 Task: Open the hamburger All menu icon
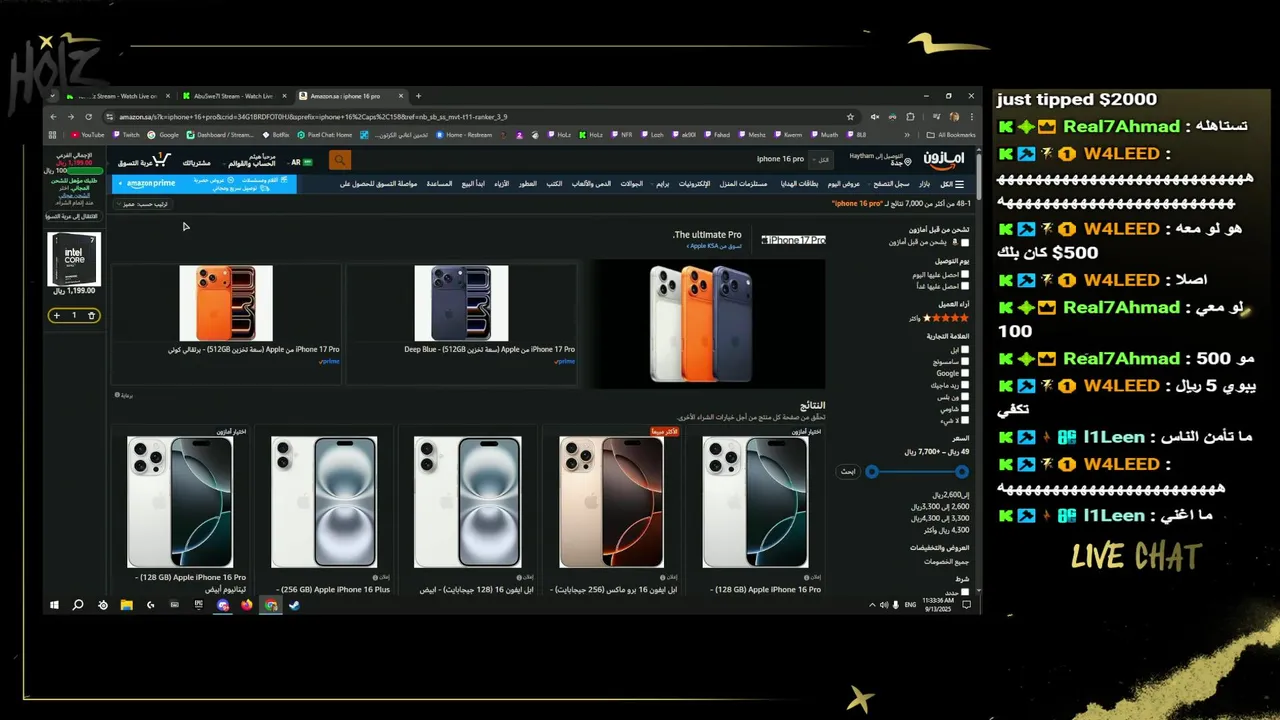click(959, 184)
